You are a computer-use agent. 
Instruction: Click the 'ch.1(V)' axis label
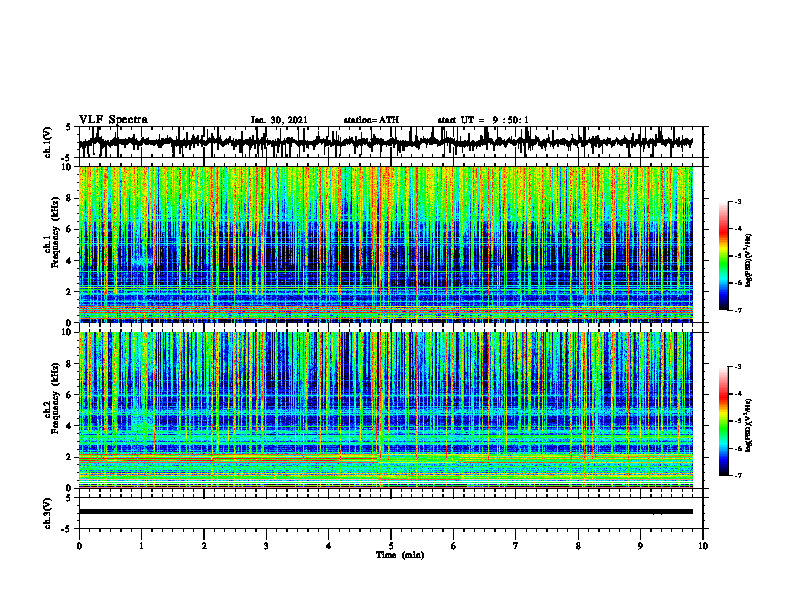(48, 142)
